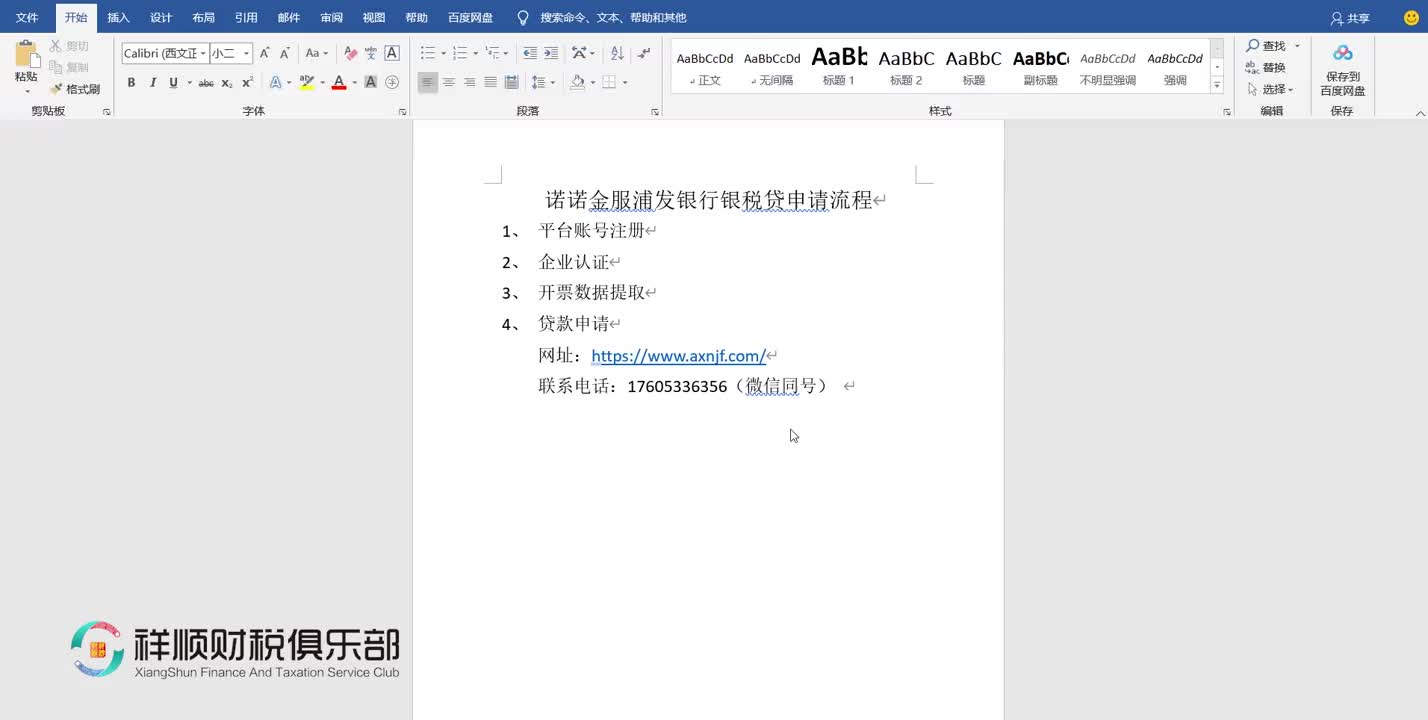
Task: Open the Calibri font name dropdown
Action: [x=204, y=53]
